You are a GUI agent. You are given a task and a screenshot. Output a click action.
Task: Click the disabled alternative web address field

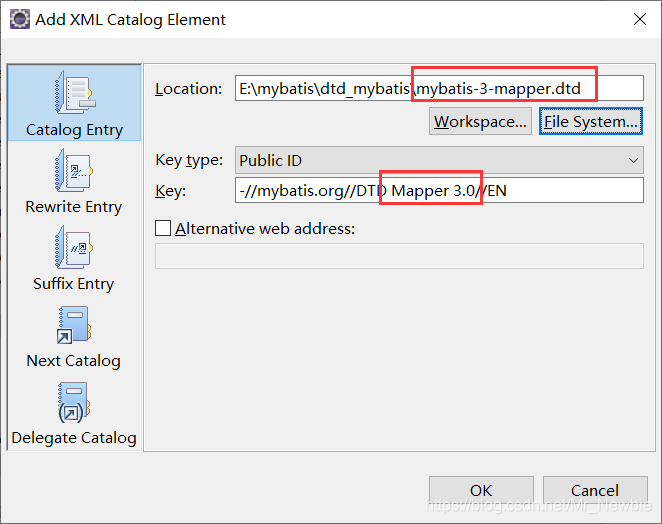pos(399,256)
